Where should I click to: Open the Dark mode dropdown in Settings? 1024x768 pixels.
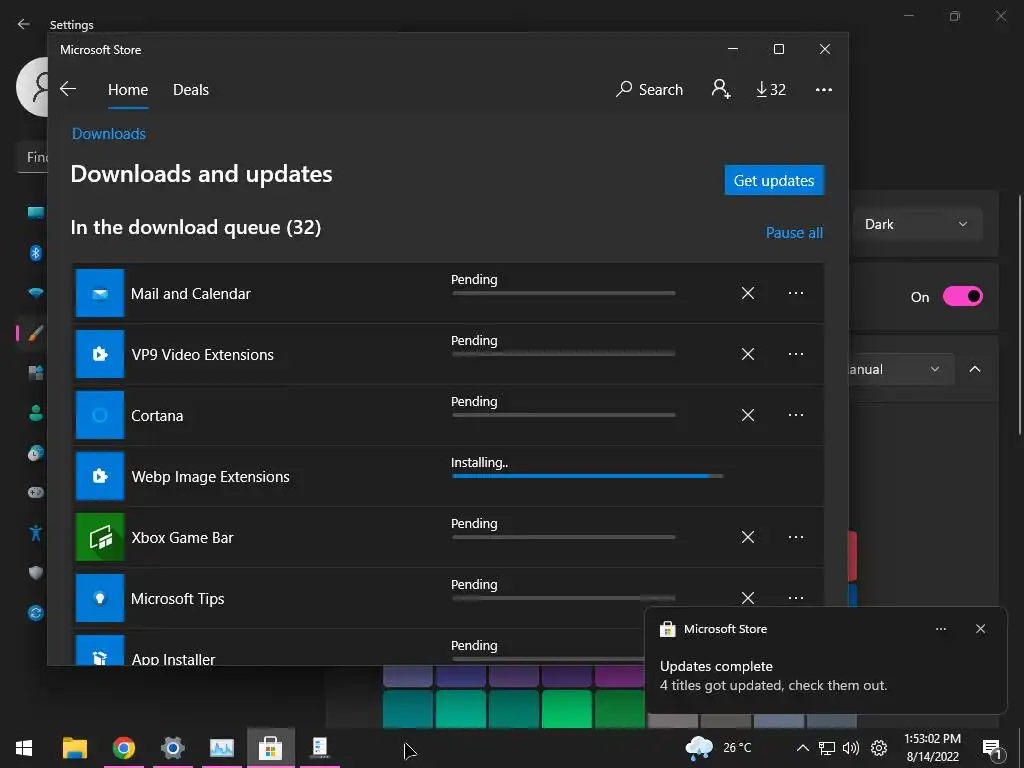tap(916, 224)
